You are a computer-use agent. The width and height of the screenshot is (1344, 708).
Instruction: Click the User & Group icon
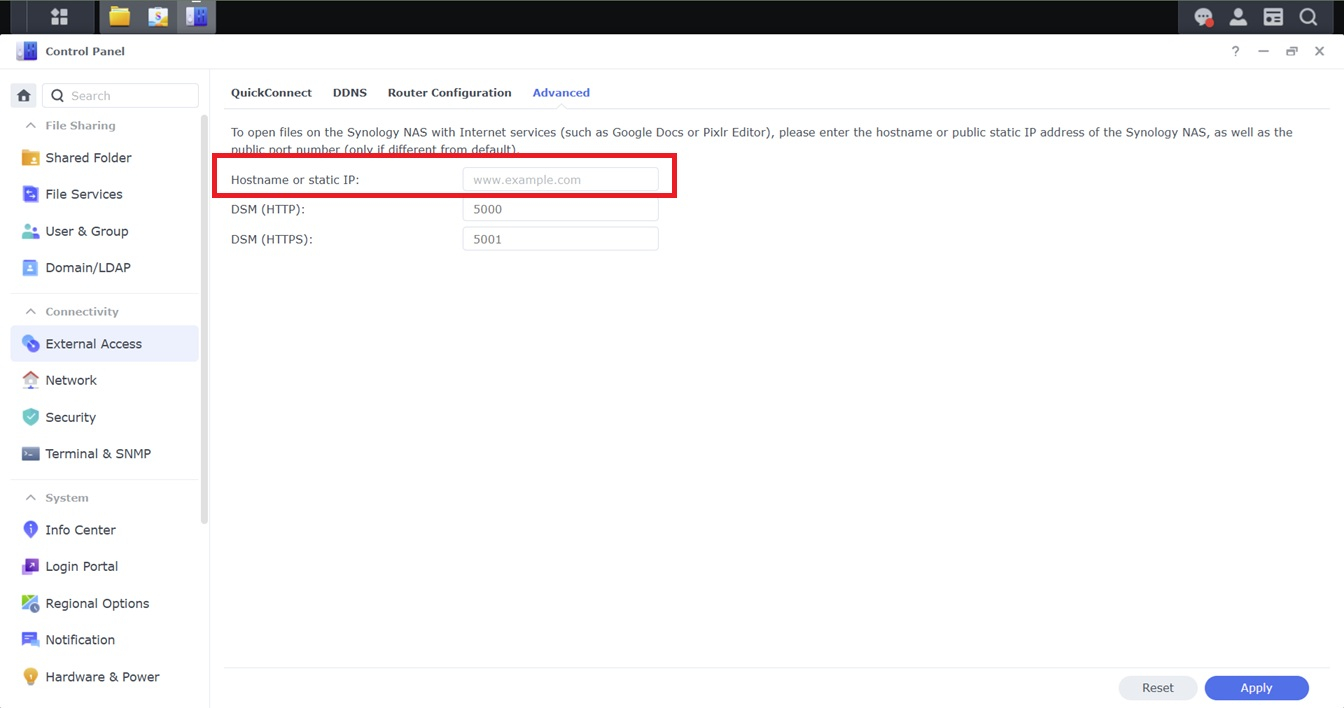[x=30, y=231]
